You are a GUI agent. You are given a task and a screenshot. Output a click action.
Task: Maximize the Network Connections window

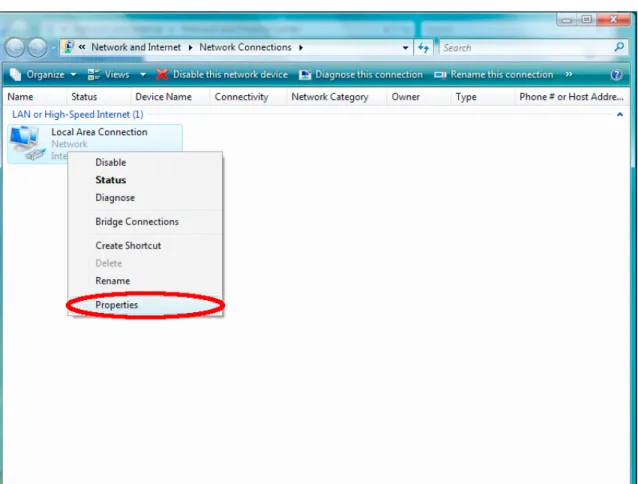(x=586, y=19)
